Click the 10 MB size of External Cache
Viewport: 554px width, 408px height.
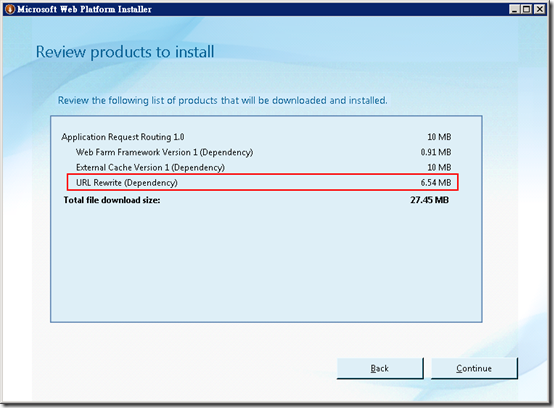439,167
